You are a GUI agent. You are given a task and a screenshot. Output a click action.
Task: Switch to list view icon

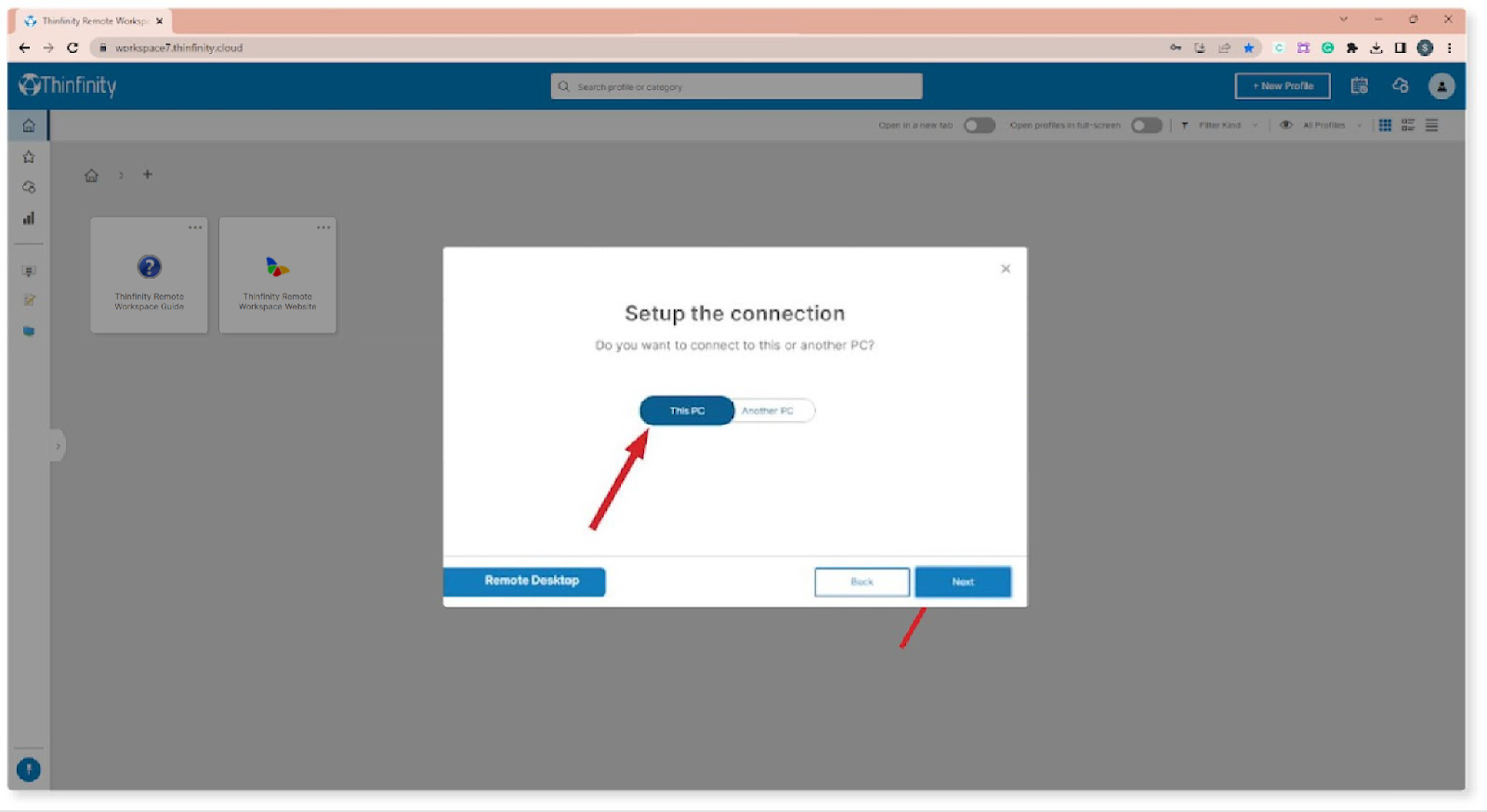coord(1431,125)
